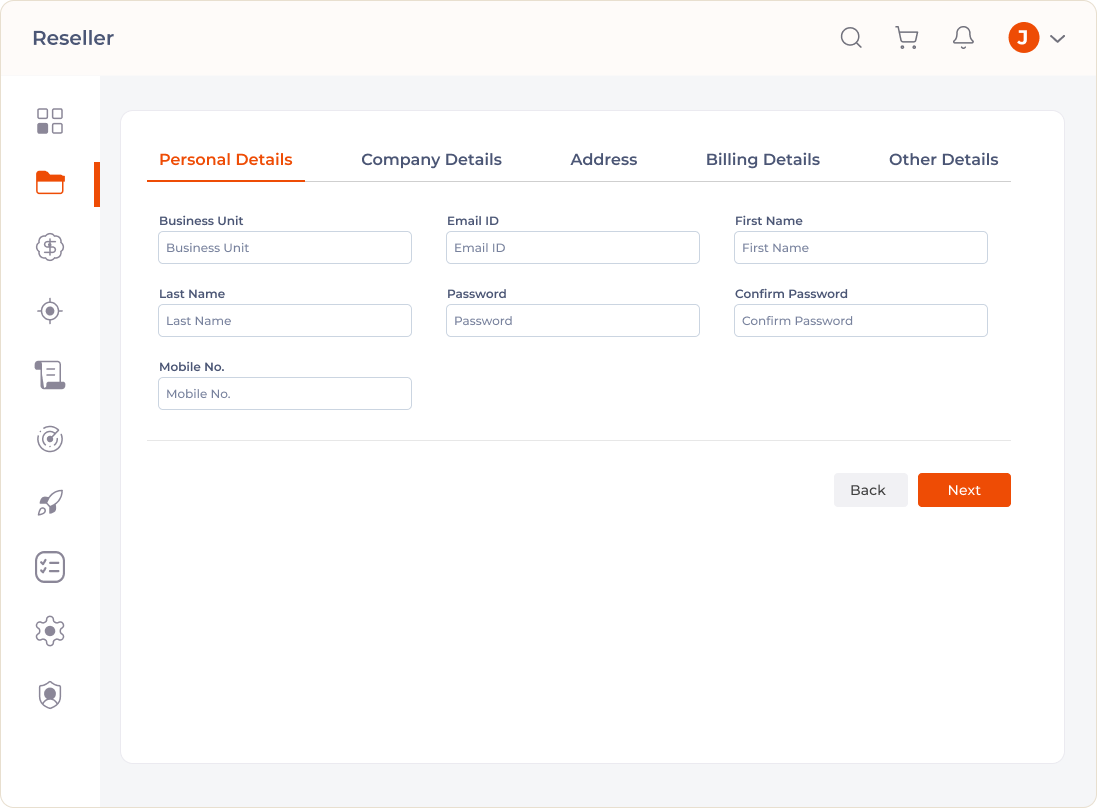Click the search magnifier icon in header
Image resolution: width=1097 pixels, height=808 pixels.
point(851,38)
